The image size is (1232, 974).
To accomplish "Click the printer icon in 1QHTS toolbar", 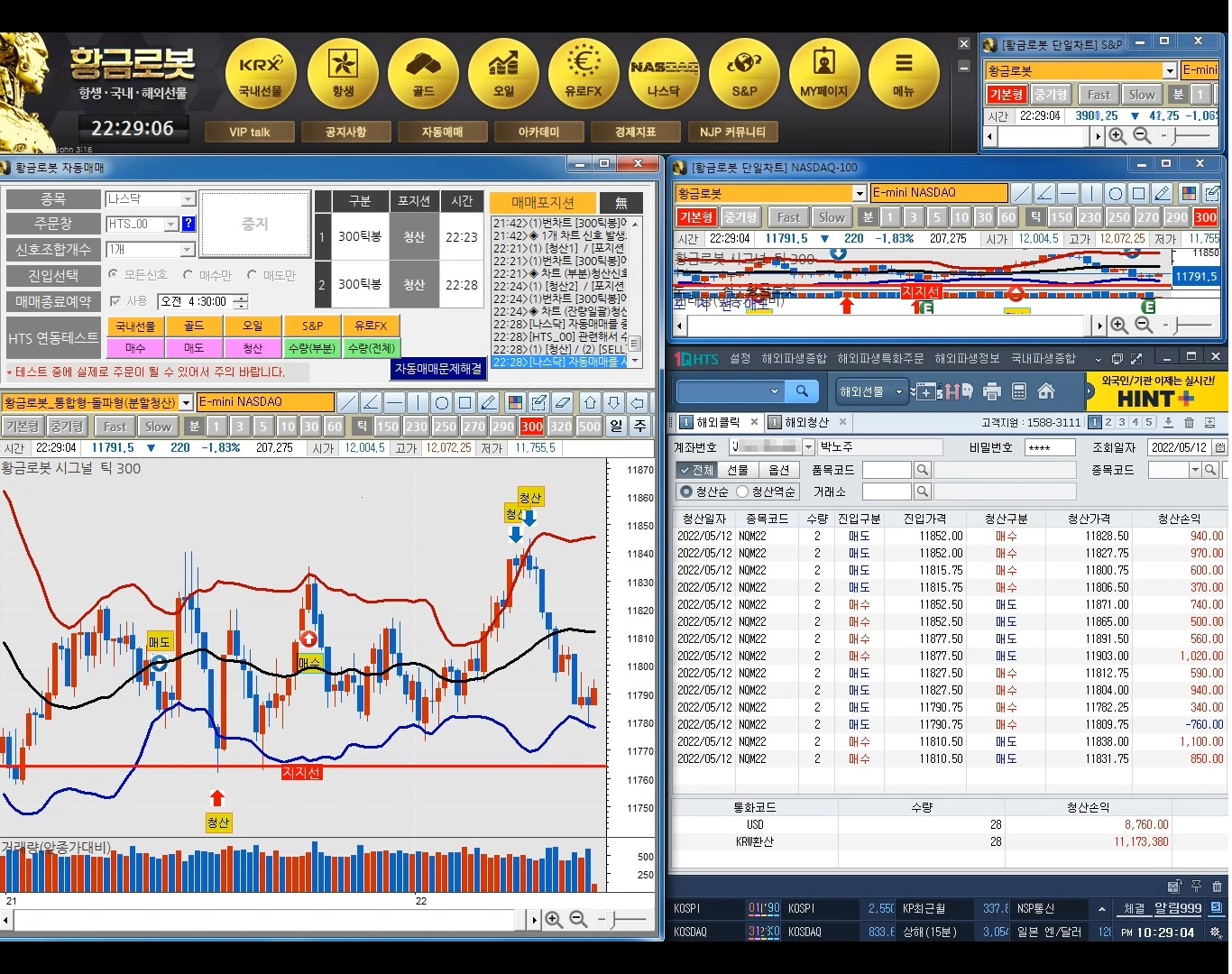I will point(992,391).
